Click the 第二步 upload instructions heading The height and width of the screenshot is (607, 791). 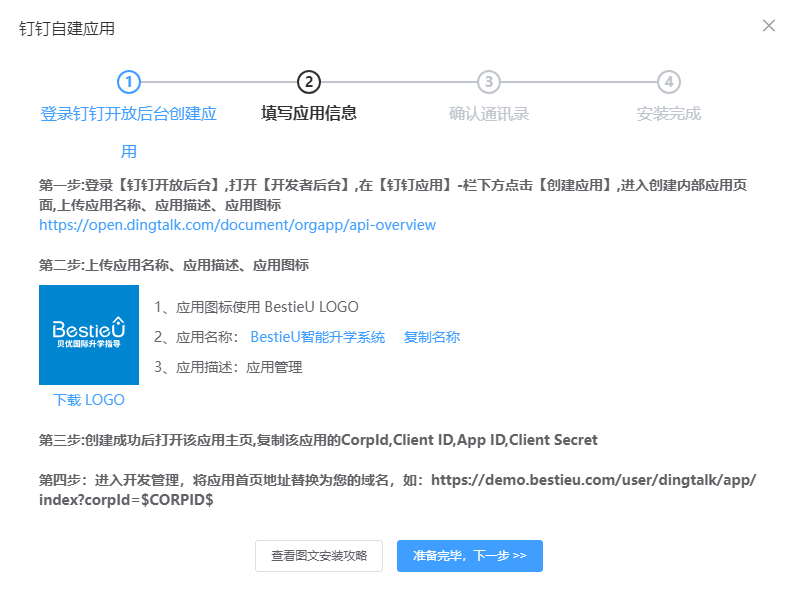174,265
